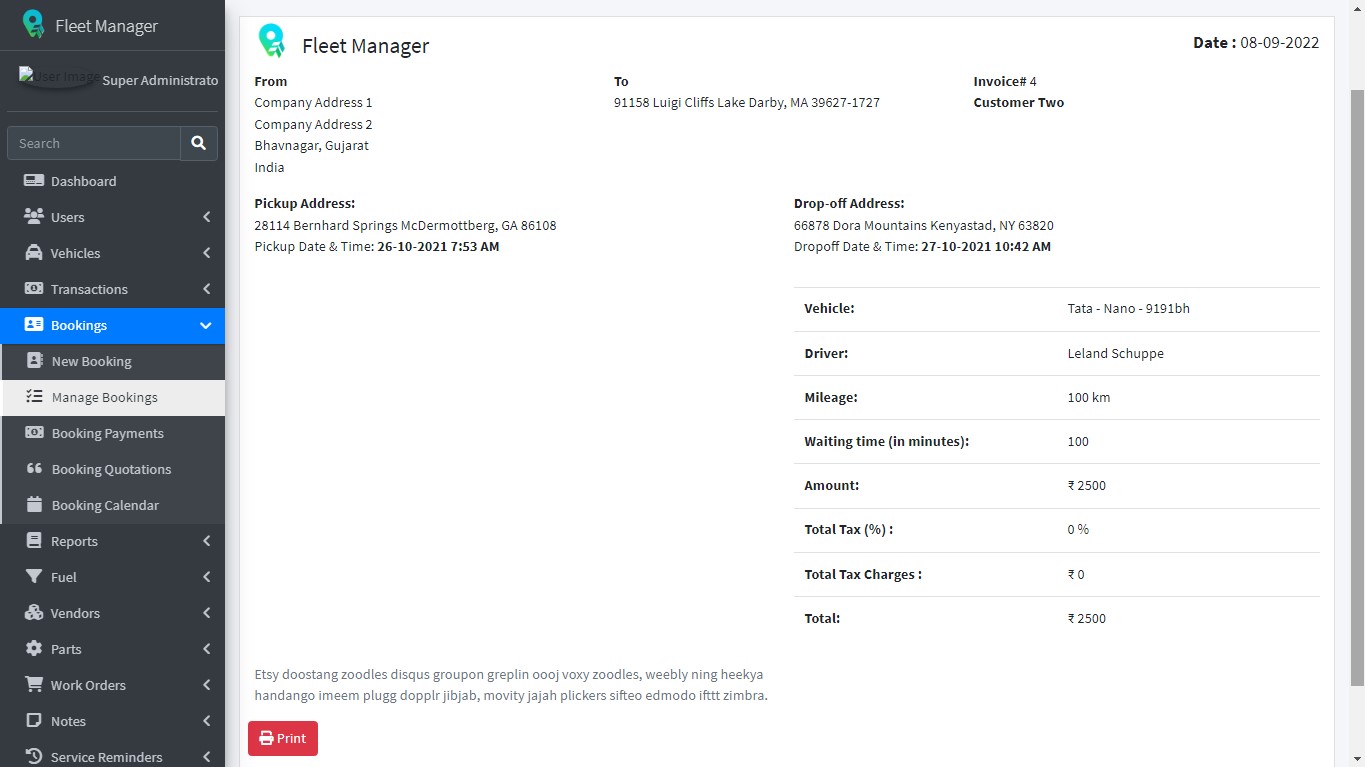This screenshot has width=1365, height=767.
Task: Click the Booking Calendar icon
Action: [35, 505]
